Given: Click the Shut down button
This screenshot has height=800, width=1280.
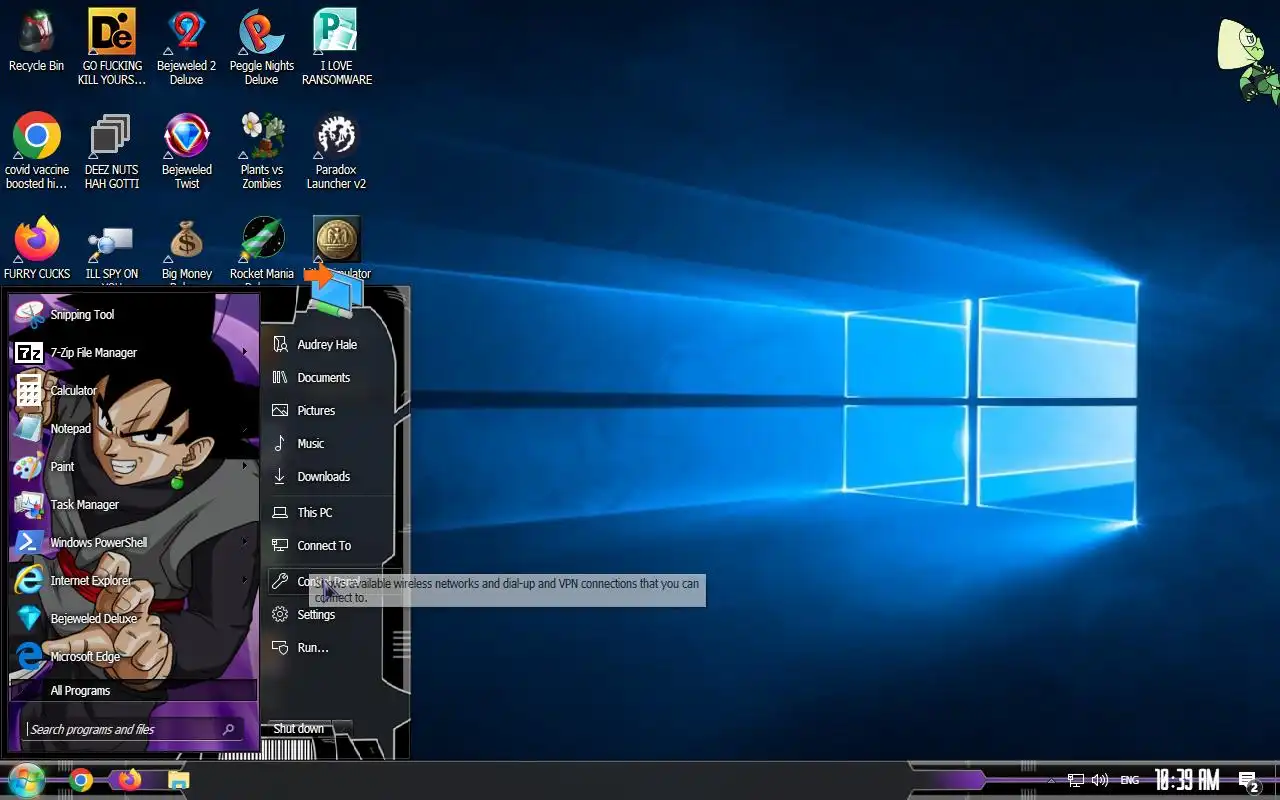Looking at the screenshot, I should pos(299,729).
